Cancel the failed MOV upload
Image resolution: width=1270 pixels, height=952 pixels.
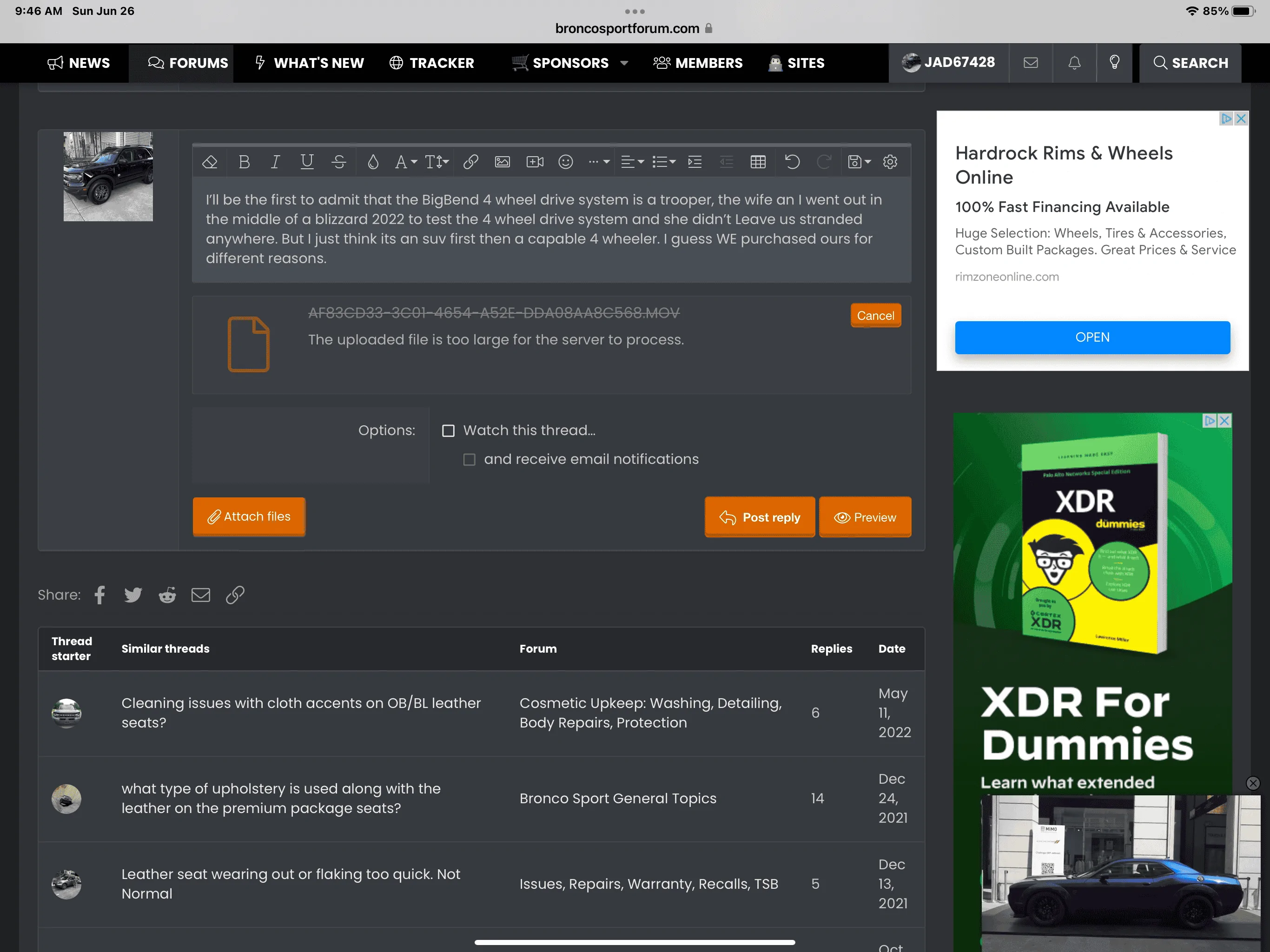pos(875,315)
